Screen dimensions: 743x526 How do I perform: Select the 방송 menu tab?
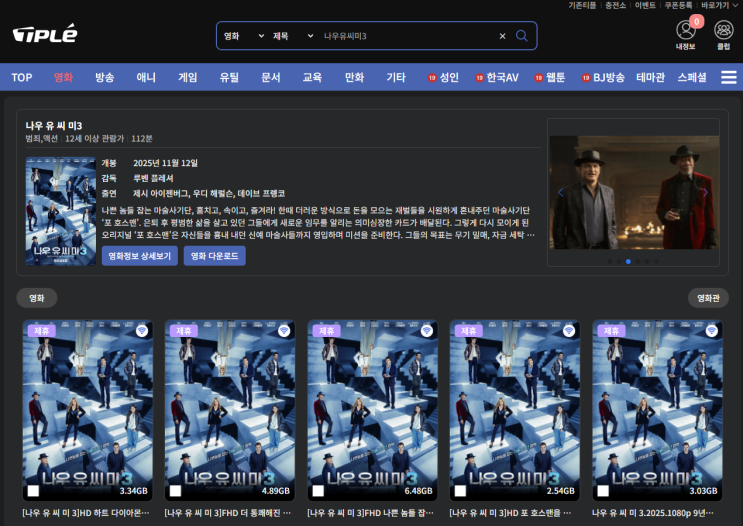105,77
